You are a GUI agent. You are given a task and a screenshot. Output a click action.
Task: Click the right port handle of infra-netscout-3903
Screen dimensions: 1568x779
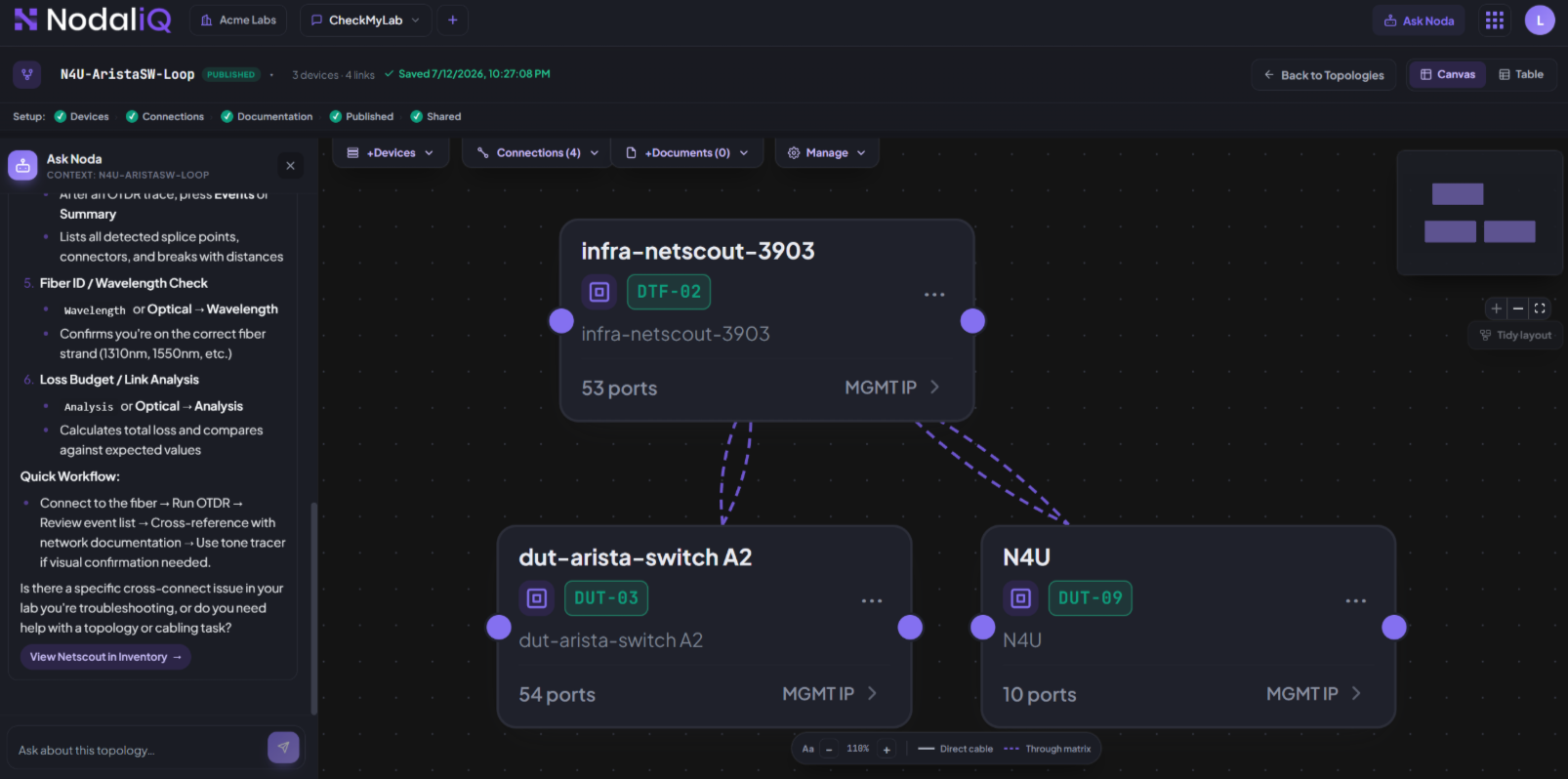(x=972, y=321)
